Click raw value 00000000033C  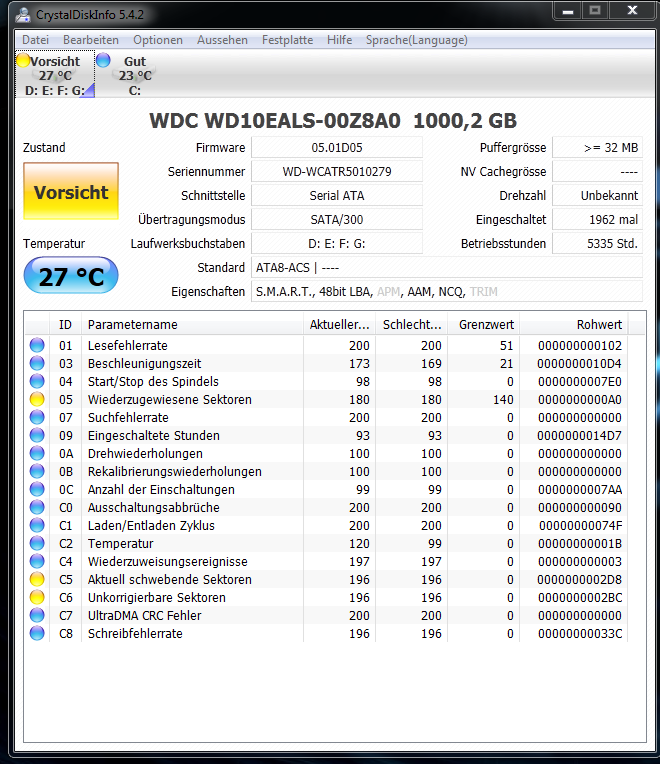point(580,633)
